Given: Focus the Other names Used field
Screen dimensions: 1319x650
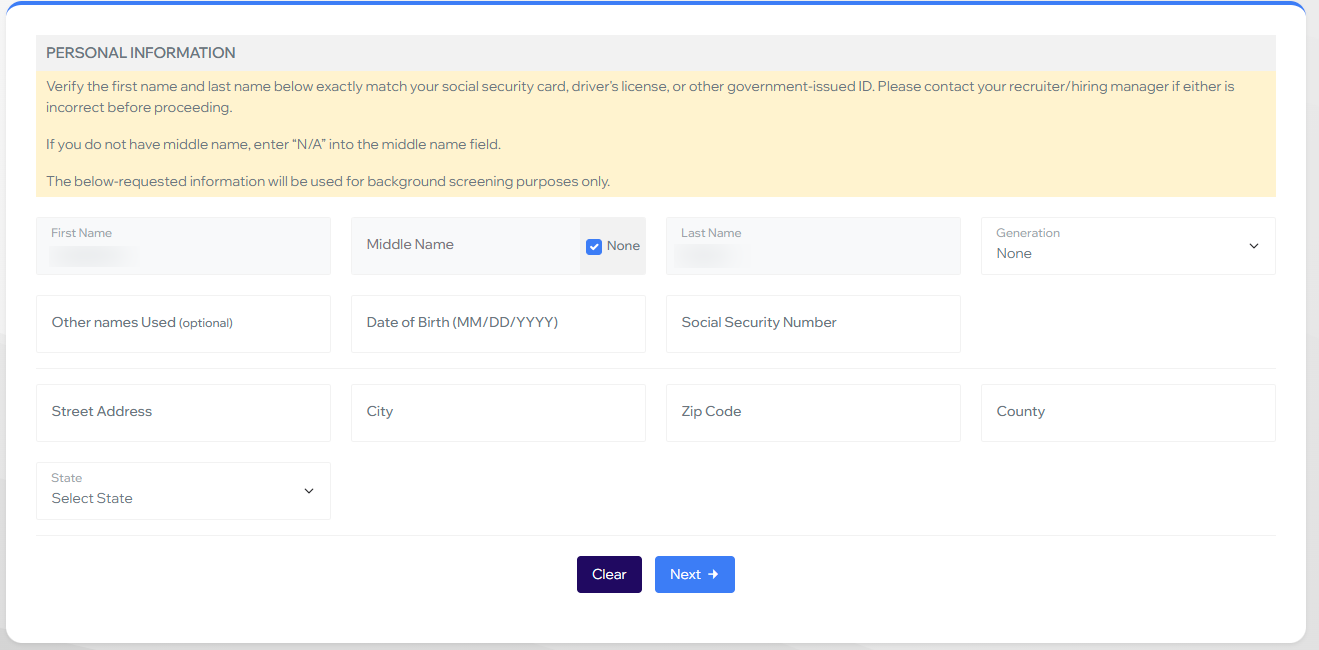Looking at the screenshot, I should pos(183,323).
